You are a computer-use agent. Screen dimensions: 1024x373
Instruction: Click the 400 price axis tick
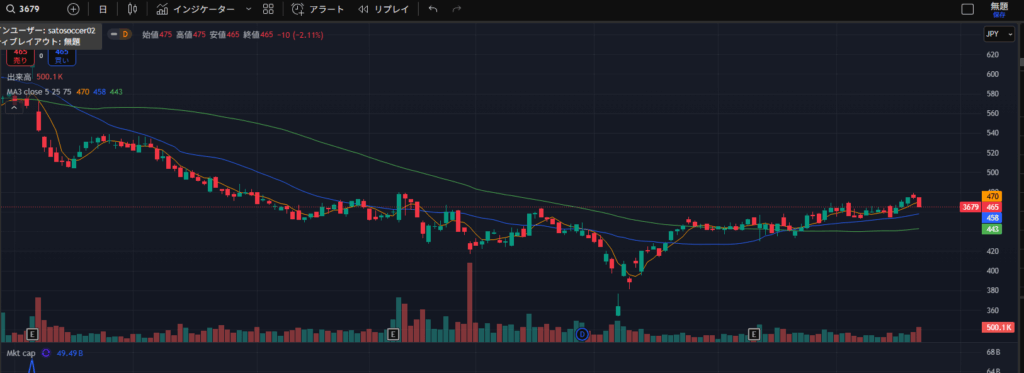click(993, 270)
